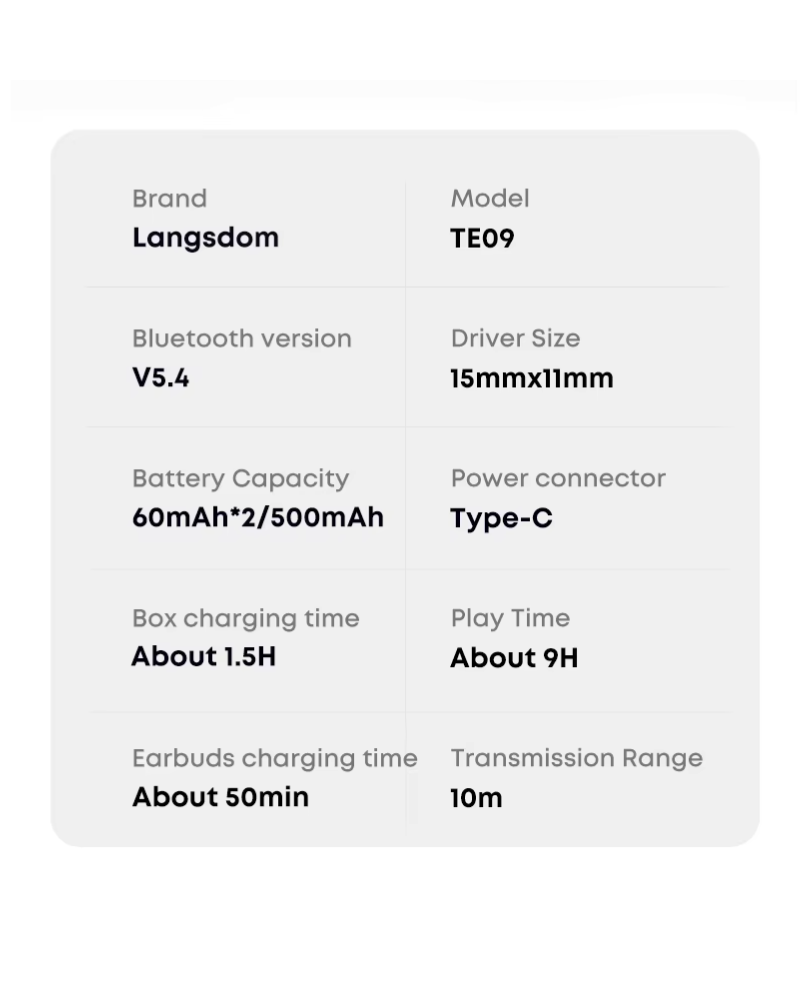Click the Box charging time label
The height and width of the screenshot is (987, 800).
tap(245, 619)
